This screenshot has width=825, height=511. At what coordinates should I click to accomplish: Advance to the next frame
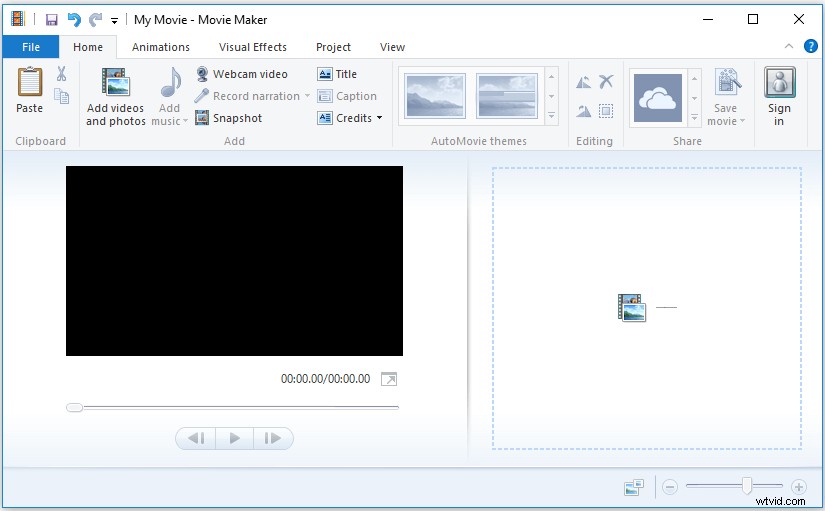[273, 438]
